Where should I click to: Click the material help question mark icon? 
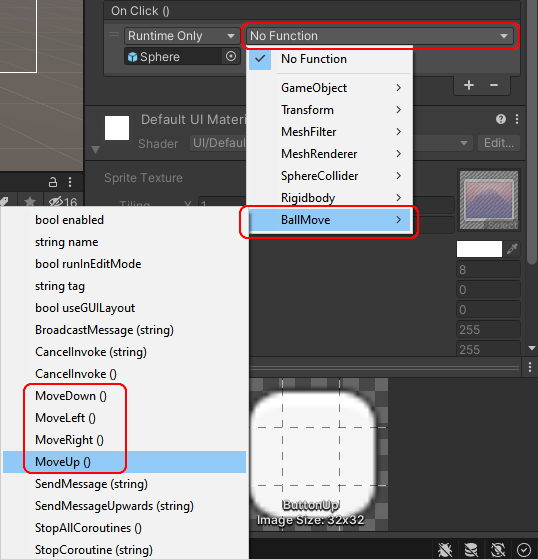click(x=501, y=119)
